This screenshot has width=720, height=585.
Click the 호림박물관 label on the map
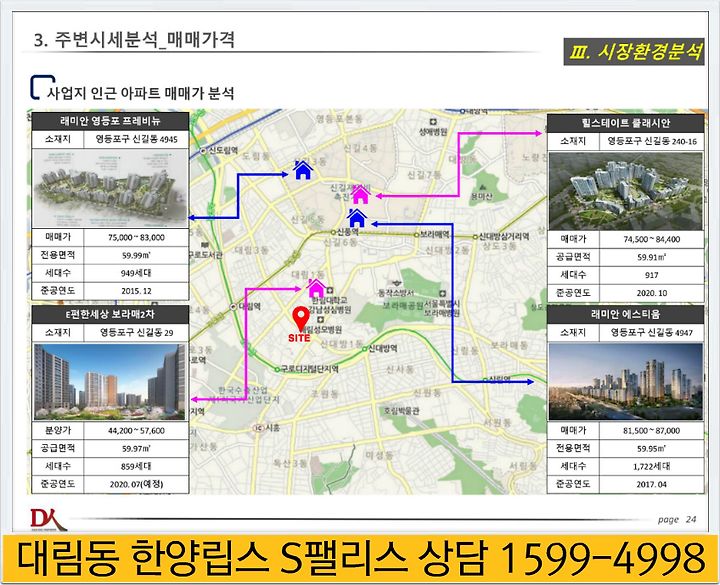pyautogui.click(x=402, y=411)
